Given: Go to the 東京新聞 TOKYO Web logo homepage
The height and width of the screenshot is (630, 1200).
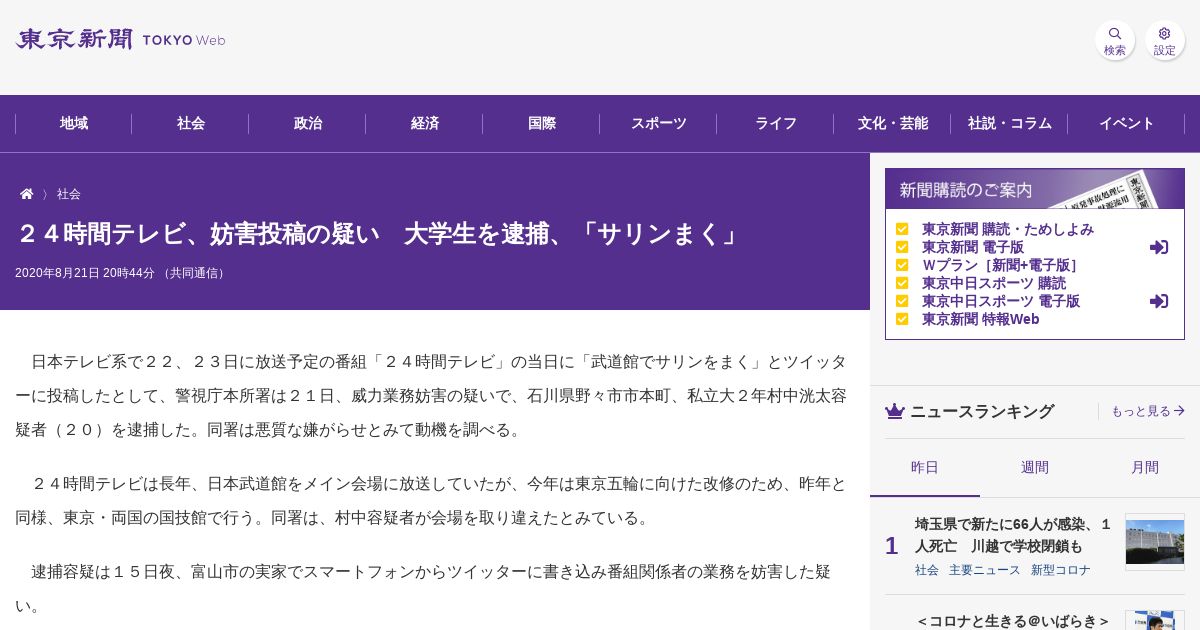Looking at the screenshot, I should pos(120,40).
